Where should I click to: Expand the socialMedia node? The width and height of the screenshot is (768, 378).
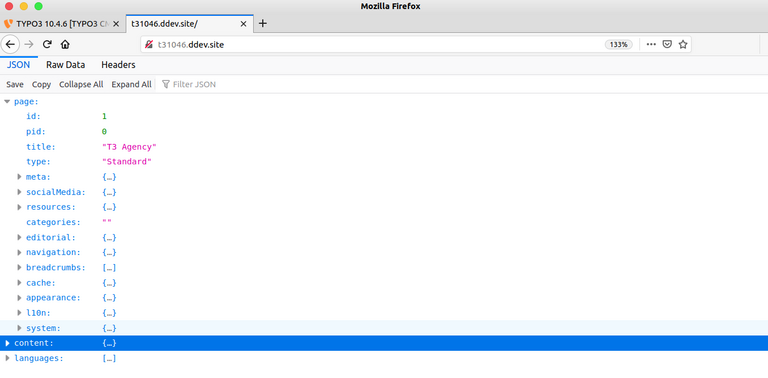[19, 192]
